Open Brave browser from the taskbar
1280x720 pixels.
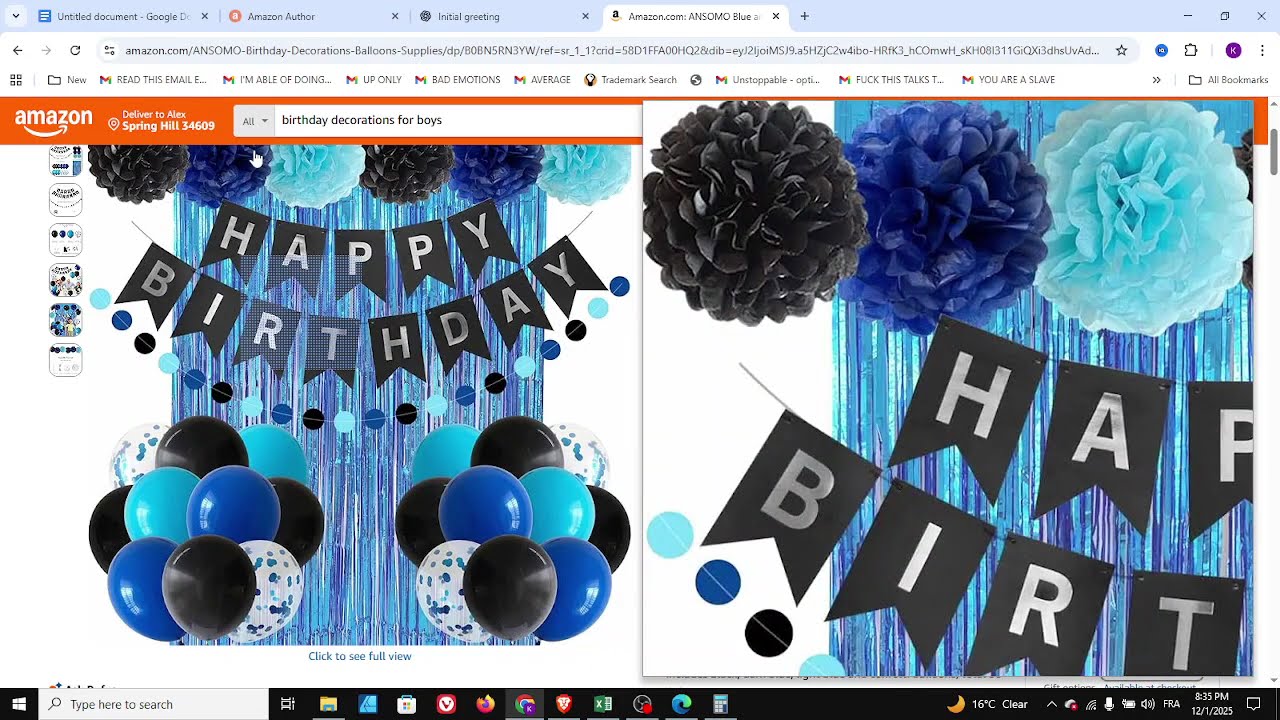pyautogui.click(x=564, y=704)
